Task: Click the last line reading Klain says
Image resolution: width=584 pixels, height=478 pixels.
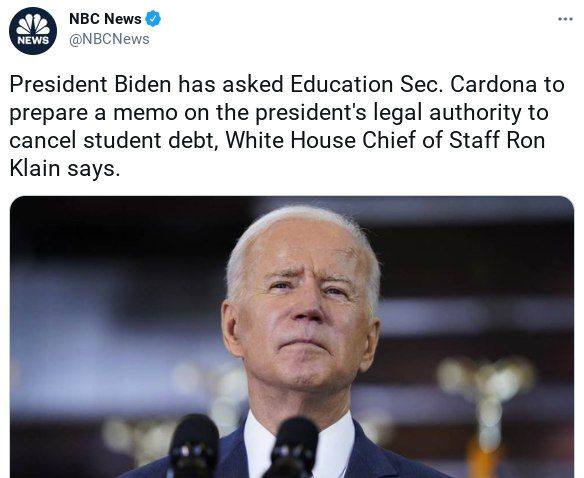Action: (65, 168)
